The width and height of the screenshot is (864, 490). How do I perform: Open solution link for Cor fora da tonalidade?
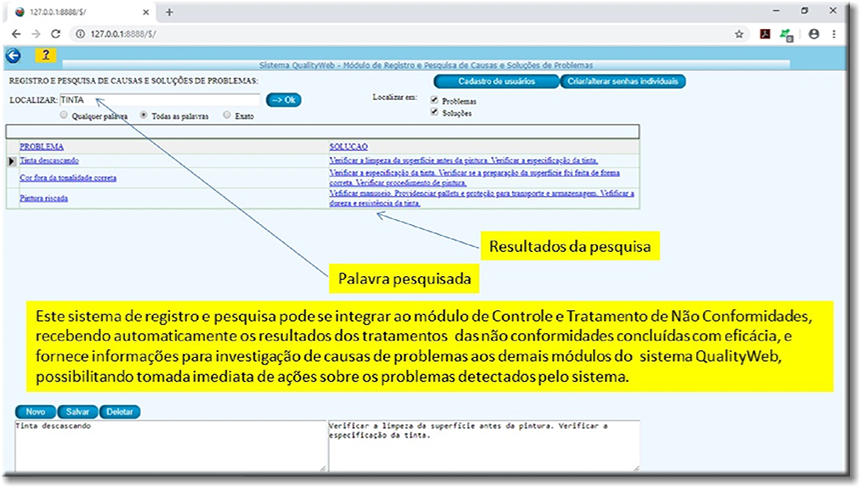tap(475, 177)
